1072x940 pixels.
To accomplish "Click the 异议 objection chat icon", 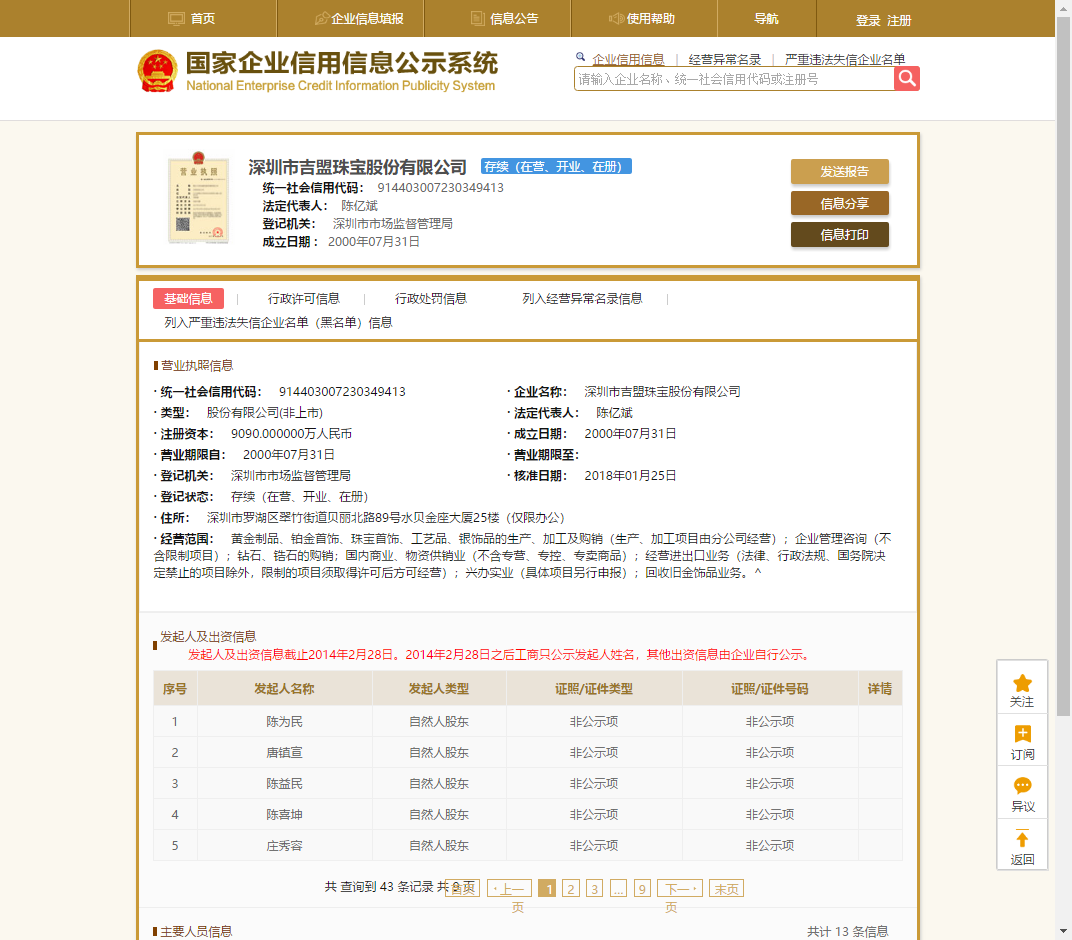I will click(1022, 787).
